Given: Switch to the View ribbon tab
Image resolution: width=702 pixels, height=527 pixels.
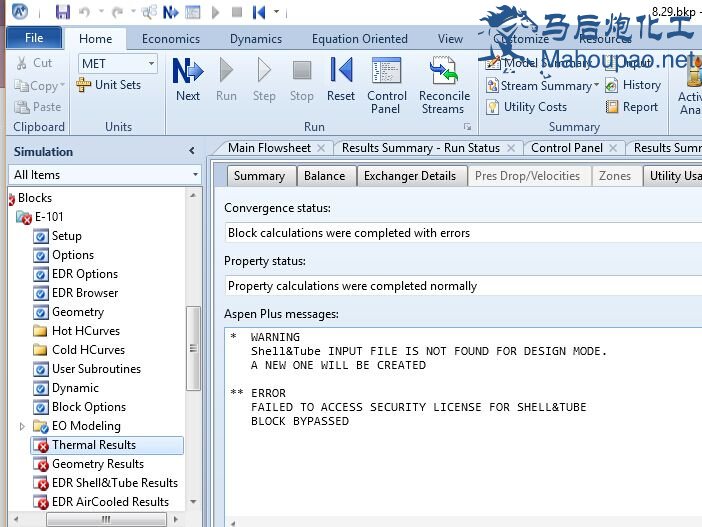Looking at the screenshot, I should [x=450, y=39].
